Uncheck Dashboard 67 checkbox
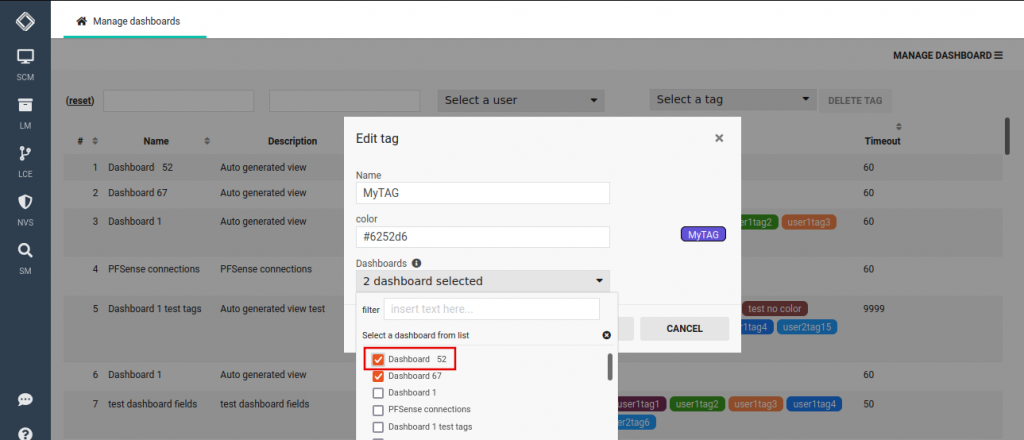Screen dimensions: 1024x440 click(378, 376)
